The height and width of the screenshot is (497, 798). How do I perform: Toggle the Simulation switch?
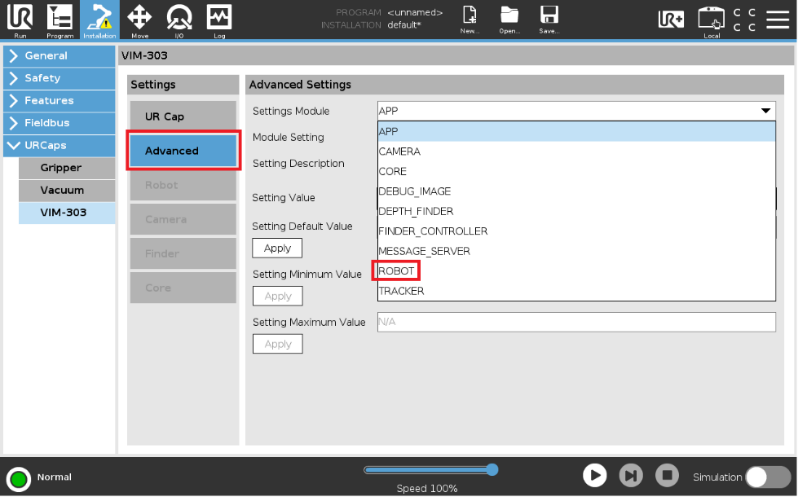coord(768,477)
